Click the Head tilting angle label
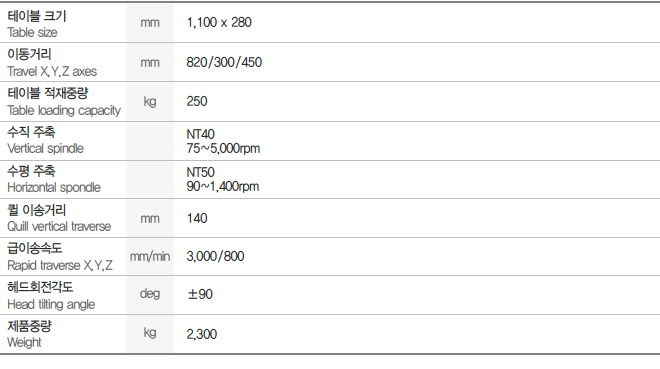 [x=51, y=304]
